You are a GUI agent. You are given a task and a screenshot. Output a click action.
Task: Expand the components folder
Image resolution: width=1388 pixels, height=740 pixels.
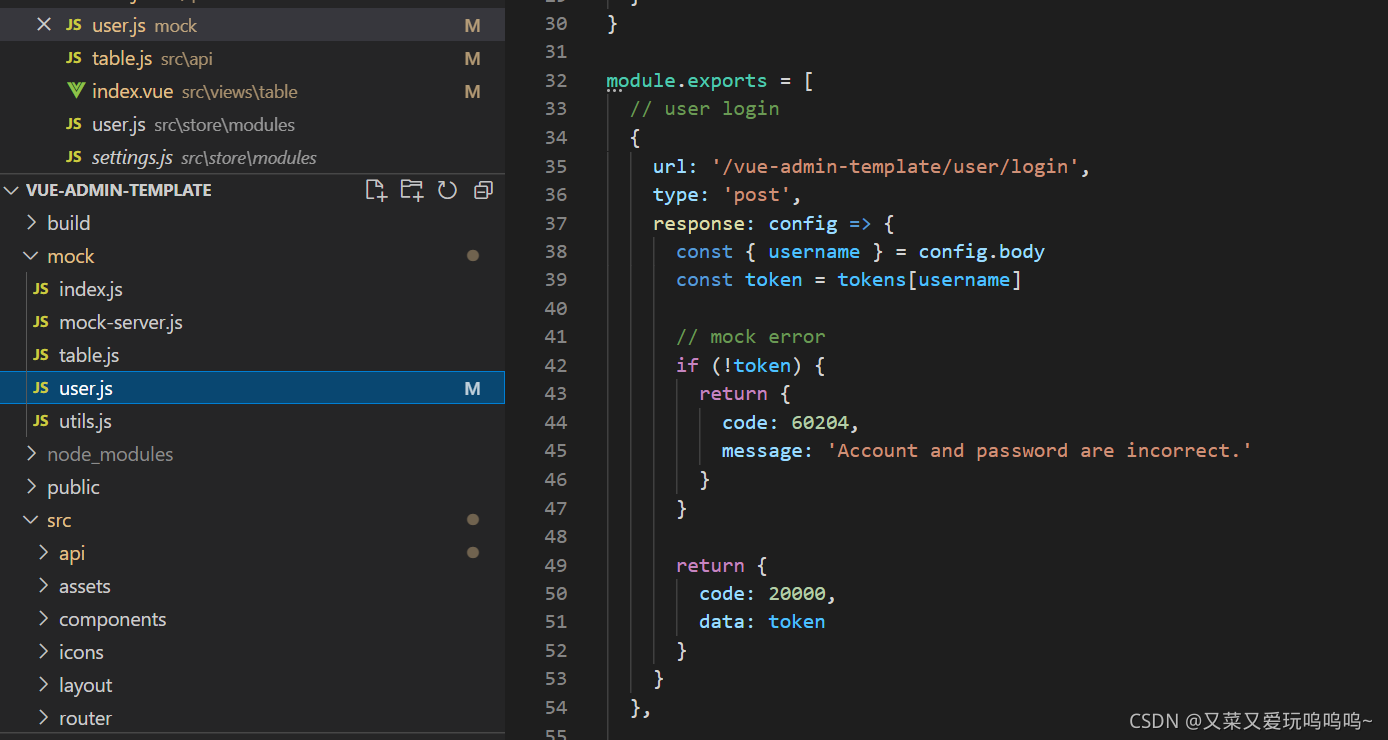(x=43, y=619)
